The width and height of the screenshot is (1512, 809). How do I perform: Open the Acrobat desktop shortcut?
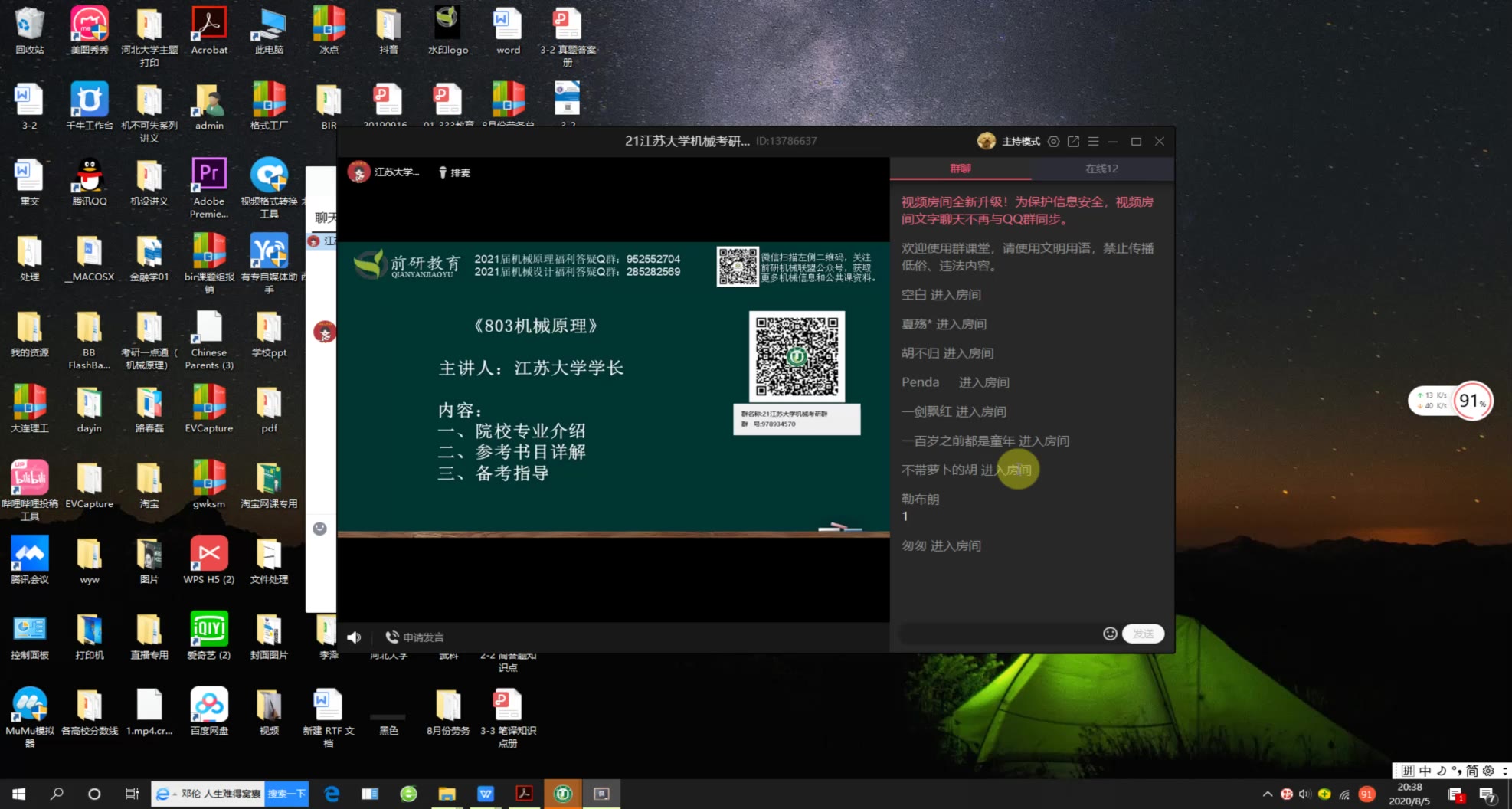tap(209, 31)
